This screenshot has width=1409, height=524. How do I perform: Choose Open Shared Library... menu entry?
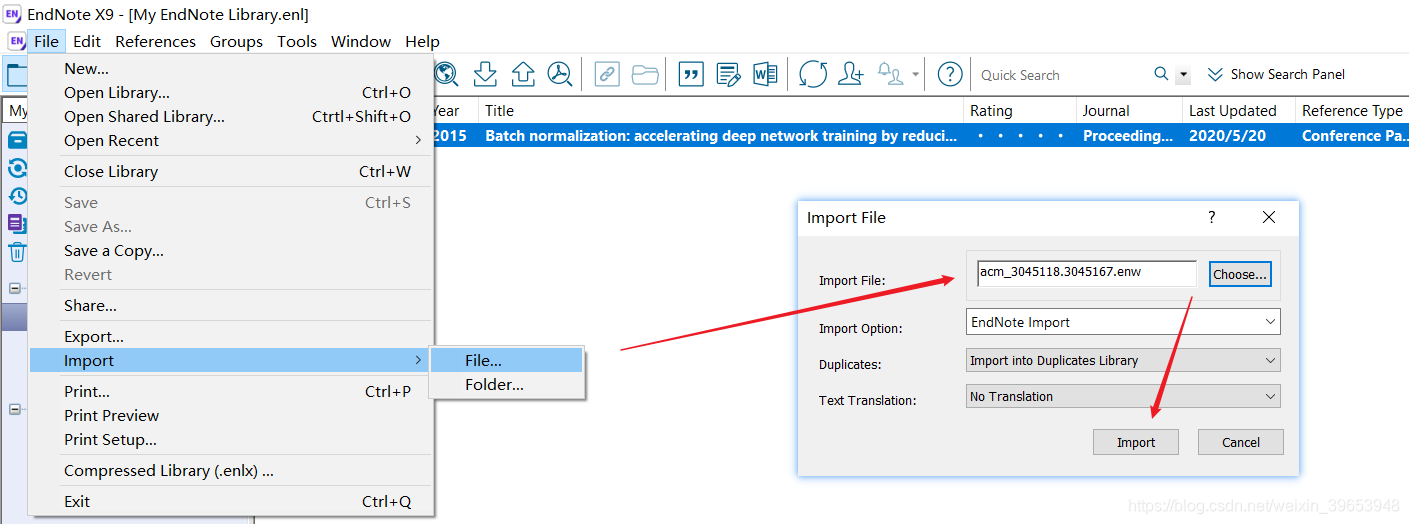tap(232, 116)
